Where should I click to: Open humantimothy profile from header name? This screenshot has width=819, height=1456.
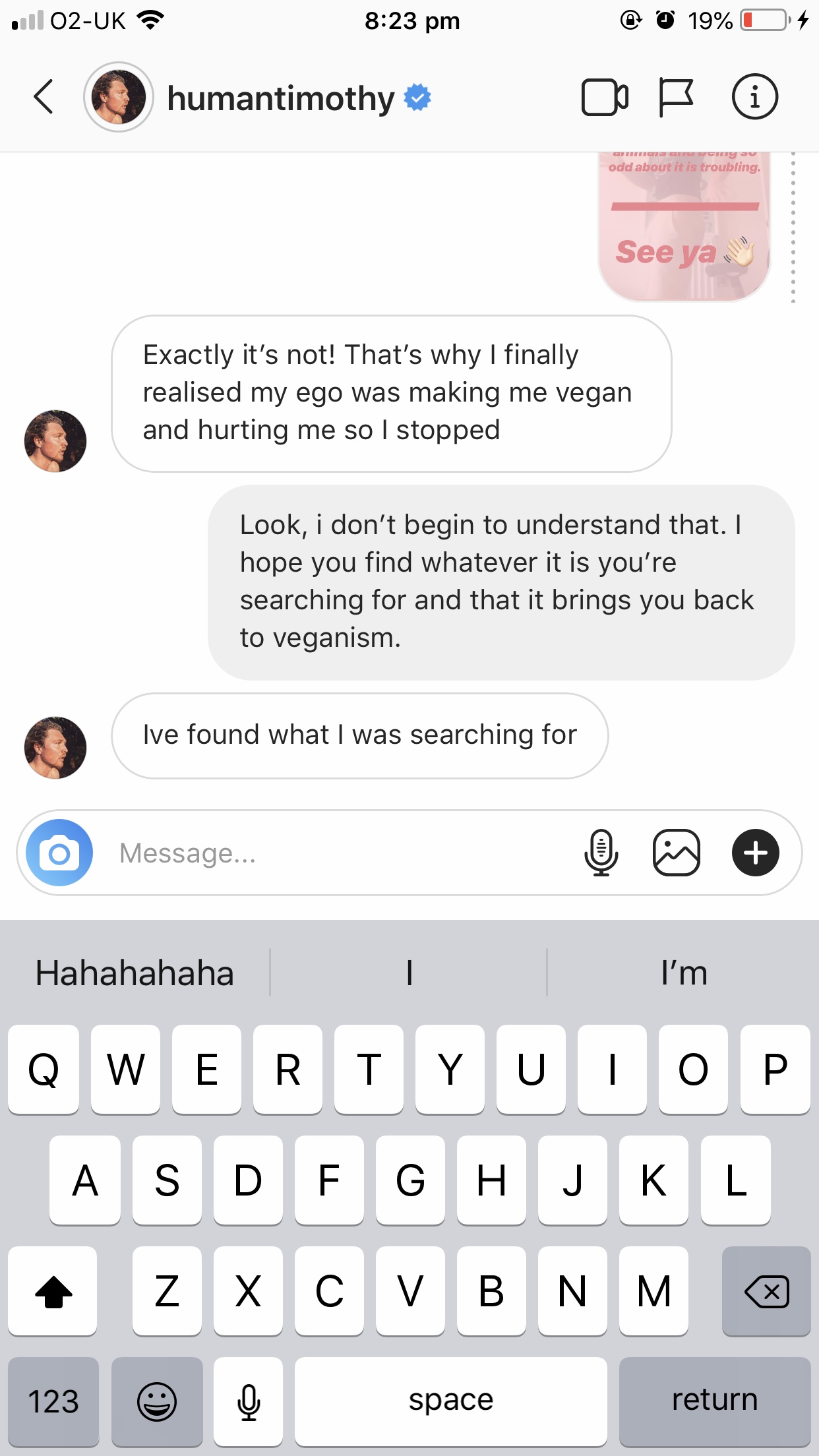[281, 98]
